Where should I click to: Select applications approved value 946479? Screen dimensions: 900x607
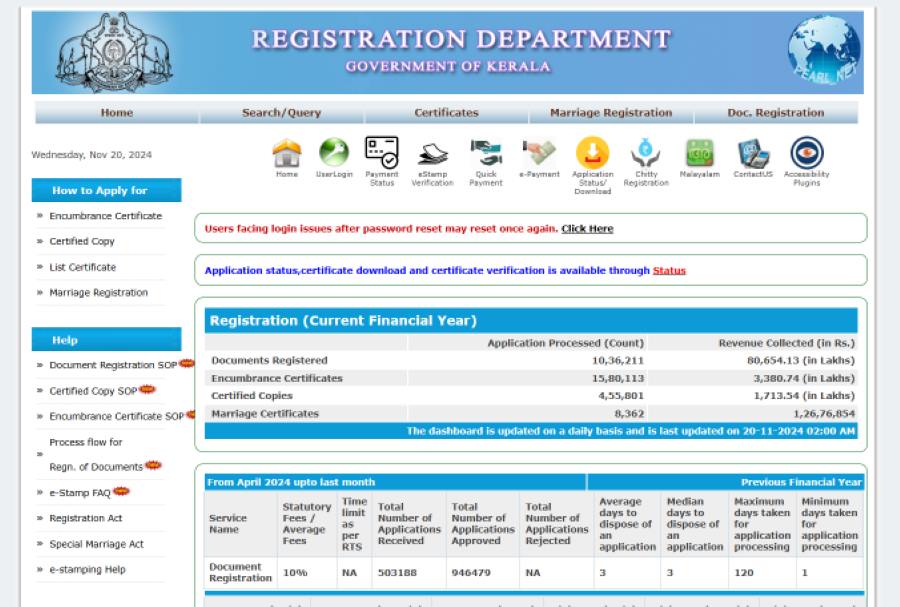click(471, 573)
